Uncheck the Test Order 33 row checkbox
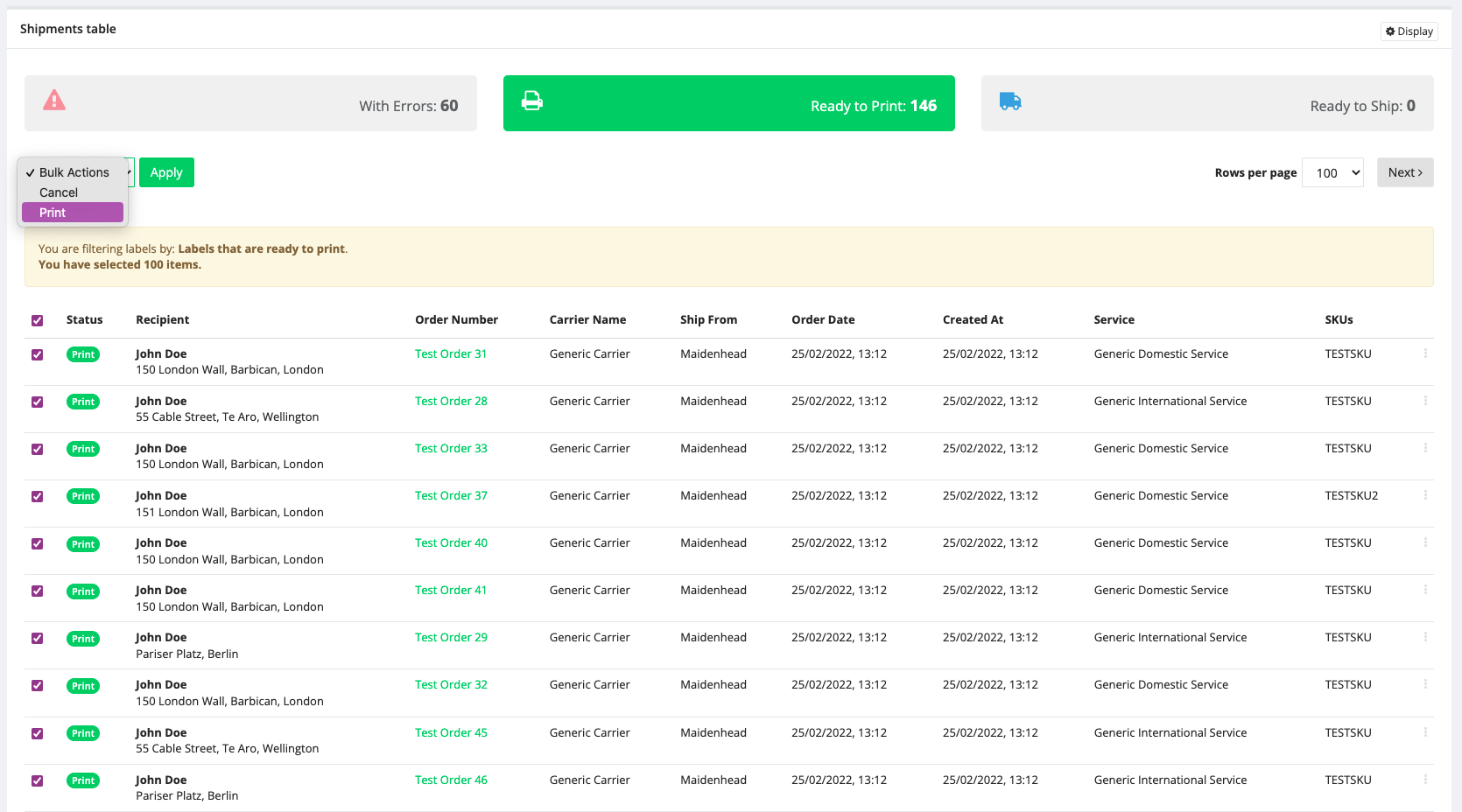This screenshot has height=812, width=1462. (x=37, y=449)
